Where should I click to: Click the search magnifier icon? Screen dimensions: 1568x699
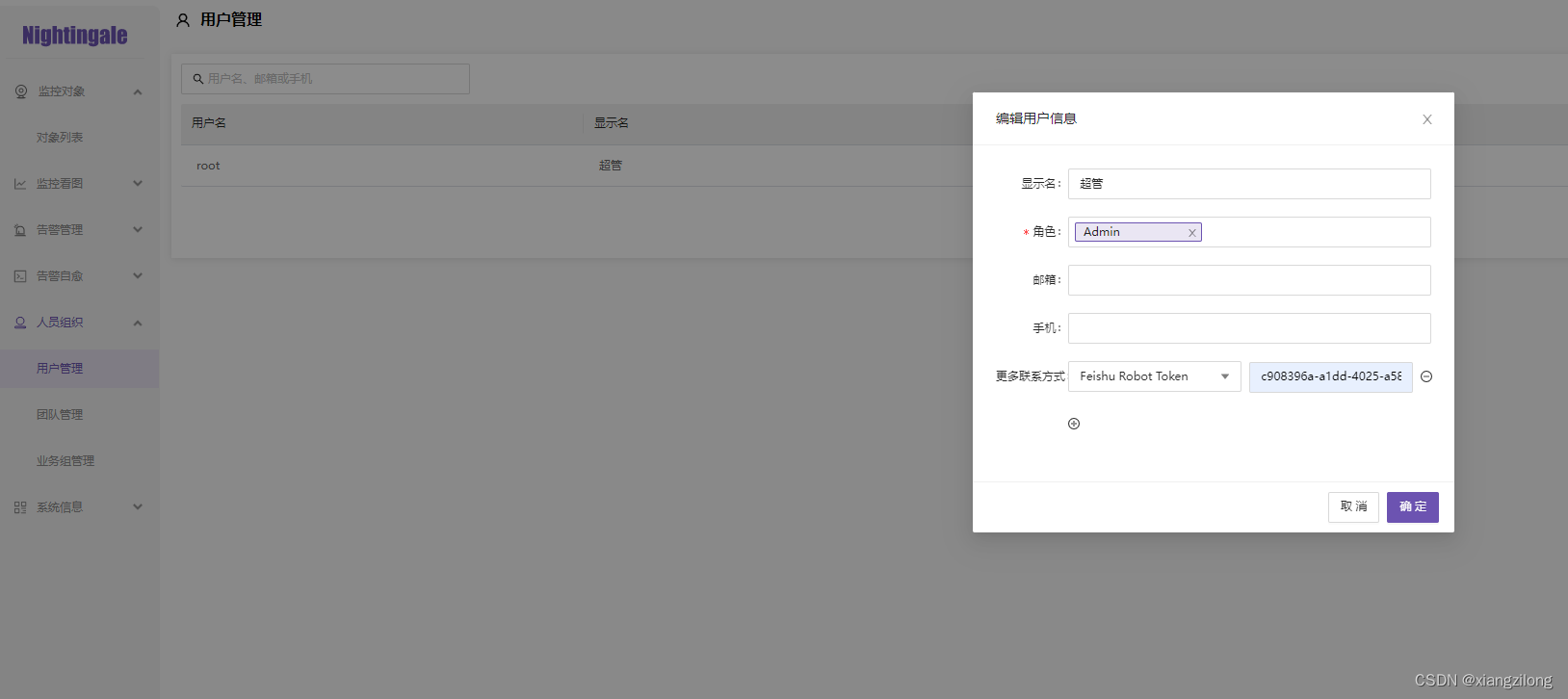(x=197, y=79)
